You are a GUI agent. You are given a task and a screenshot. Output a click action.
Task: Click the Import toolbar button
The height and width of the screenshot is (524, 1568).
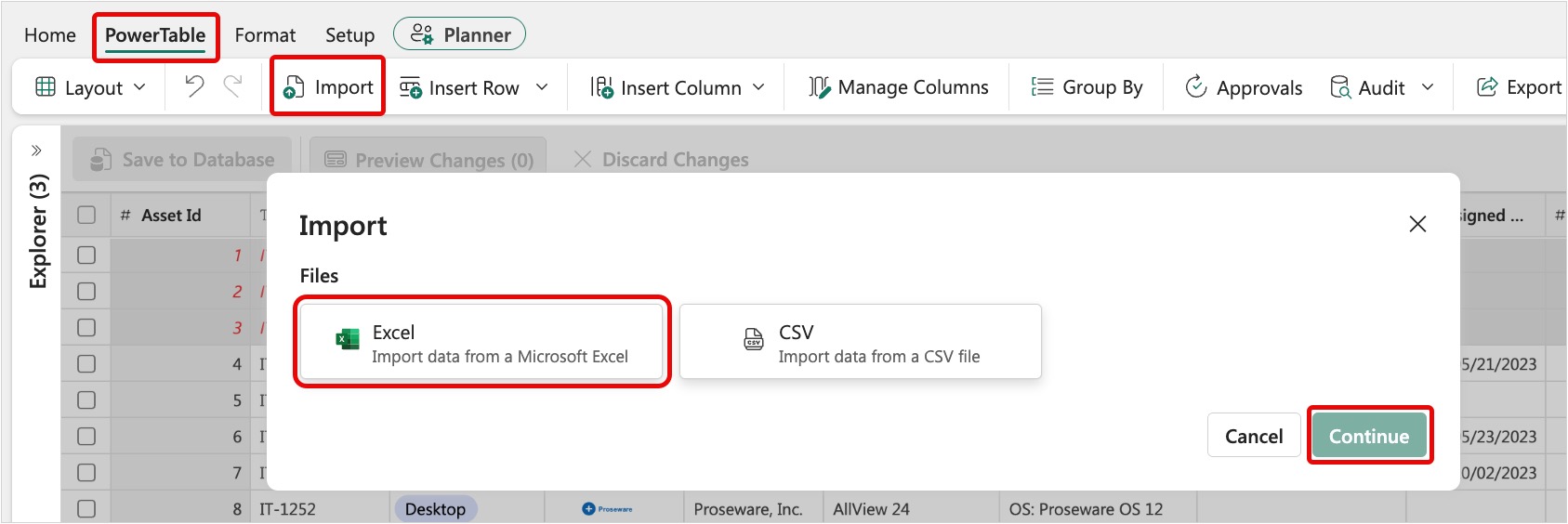click(x=328, y=87)
